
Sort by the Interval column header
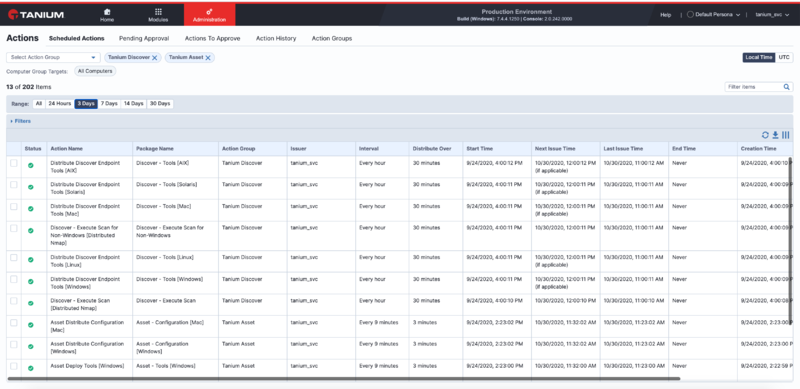(x=368, y=149)
